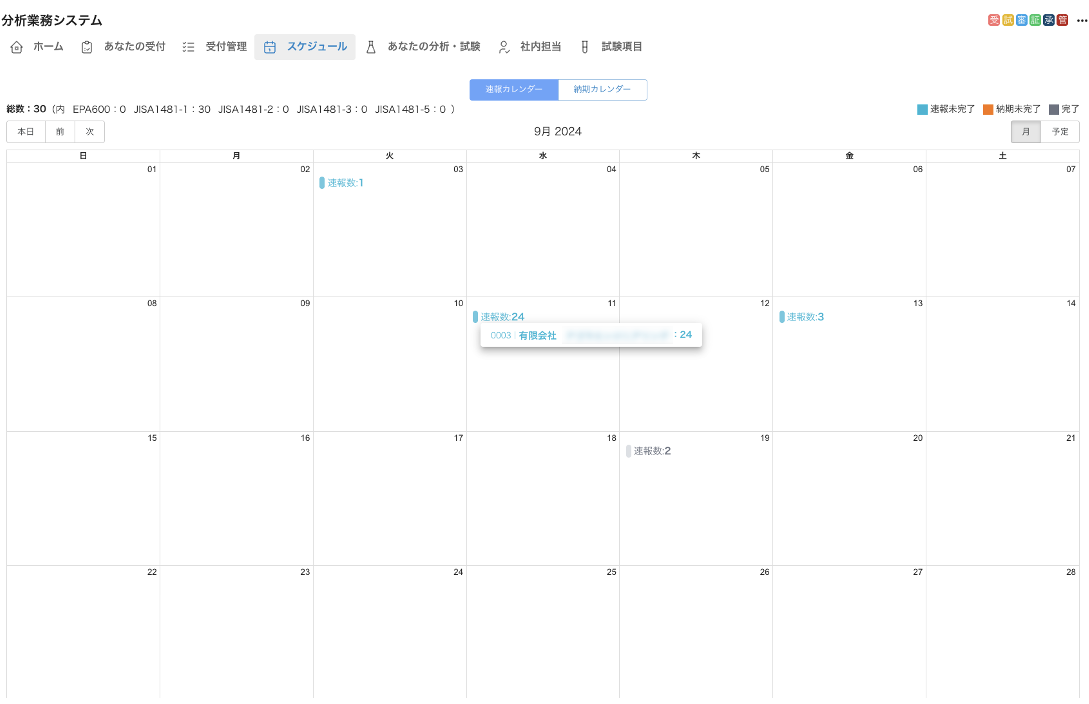Open the 速報数:3 event on the 13th

804,317
